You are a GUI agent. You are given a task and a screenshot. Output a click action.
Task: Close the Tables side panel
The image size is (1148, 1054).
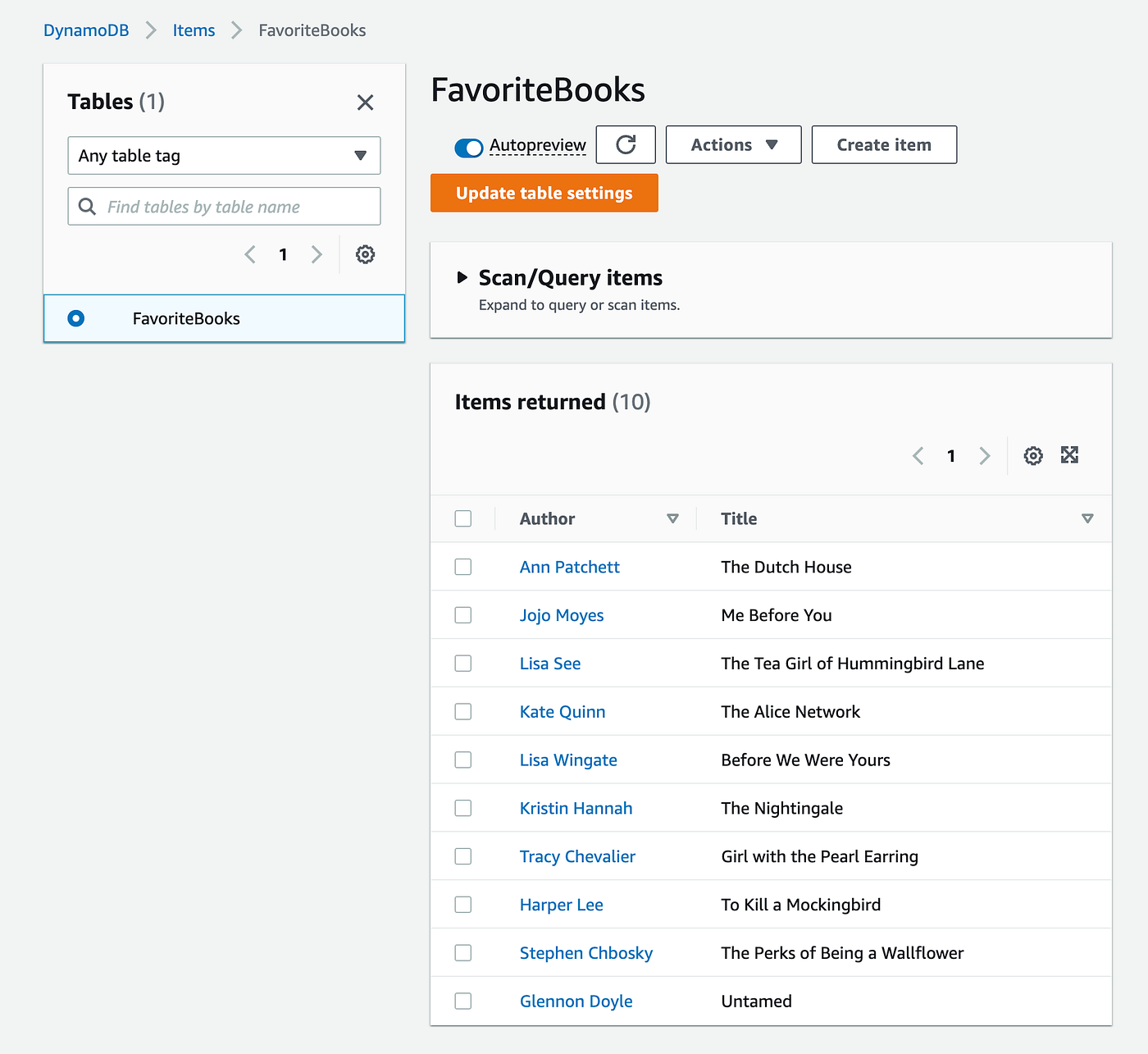pyautogui.click(x=365, y=103)
